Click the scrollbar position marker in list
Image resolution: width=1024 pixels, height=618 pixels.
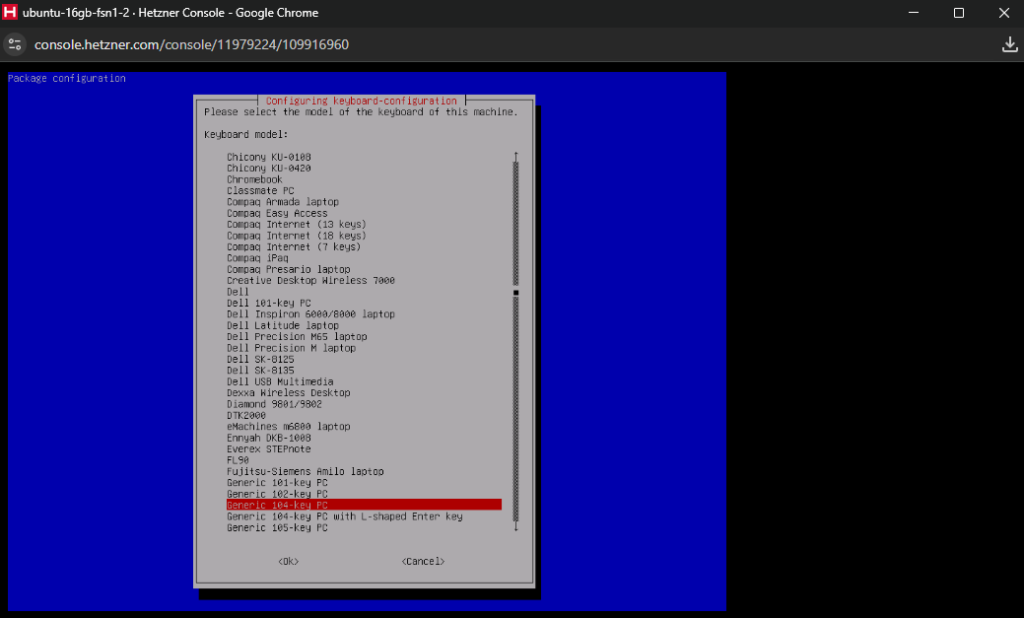(x=516, y=293)
